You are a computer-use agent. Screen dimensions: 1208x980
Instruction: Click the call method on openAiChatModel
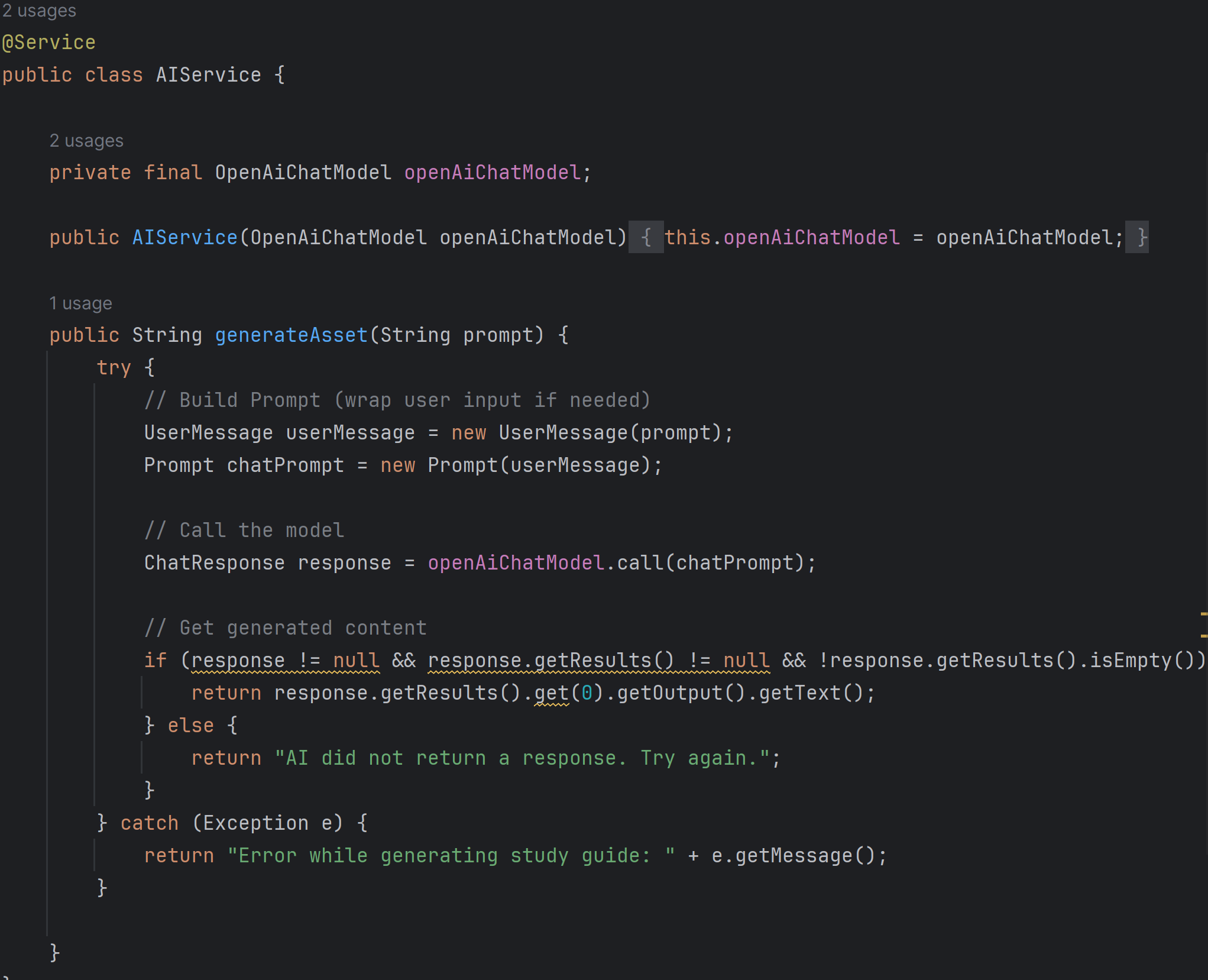[x=640, y=563]
